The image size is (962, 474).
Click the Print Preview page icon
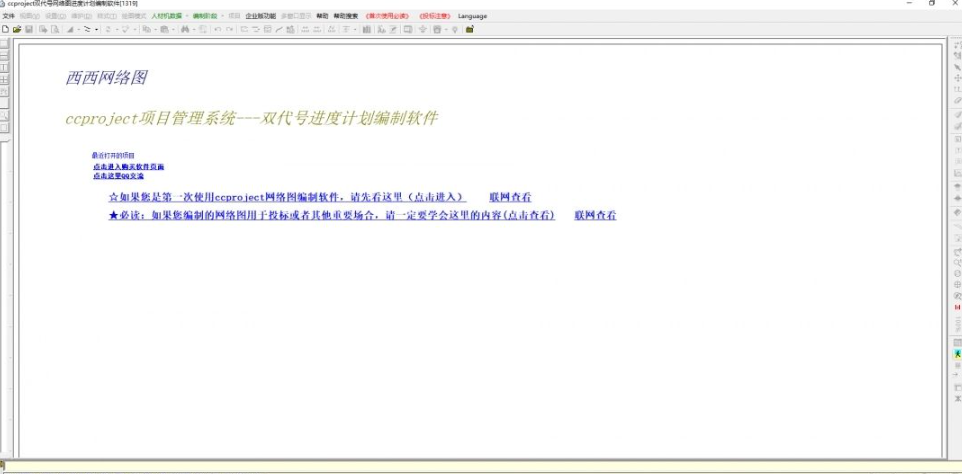click(55, 29)
